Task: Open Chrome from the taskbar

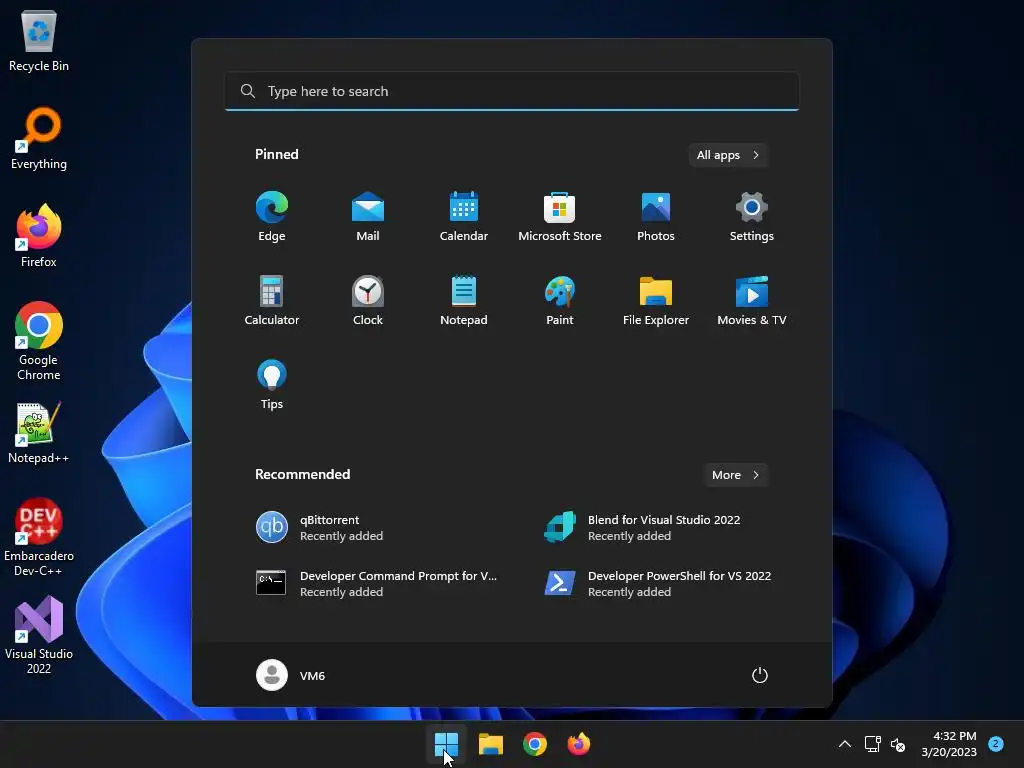Action: 535,744
